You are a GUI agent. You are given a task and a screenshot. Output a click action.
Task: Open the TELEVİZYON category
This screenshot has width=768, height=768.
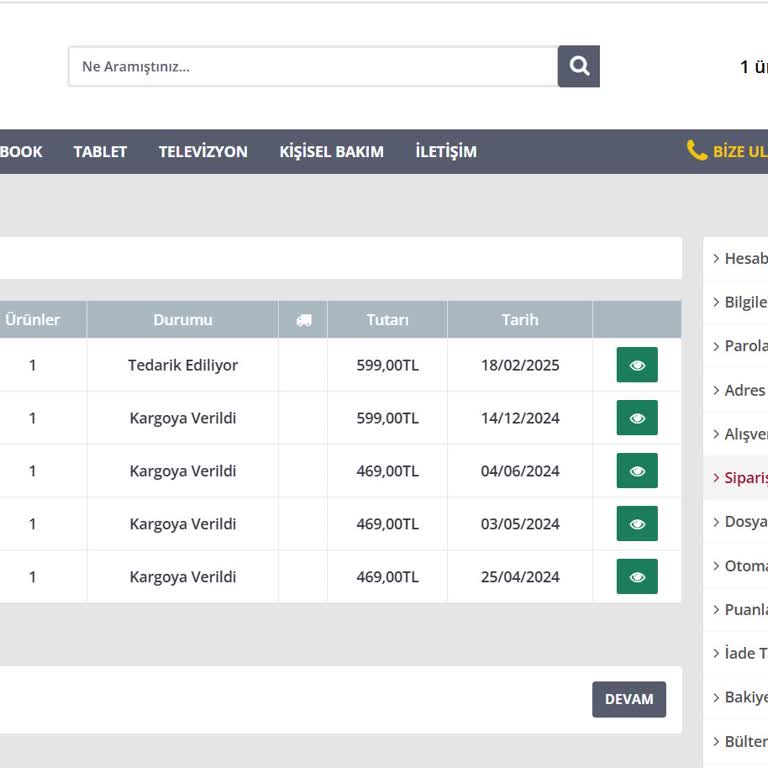tap(203, 152)
